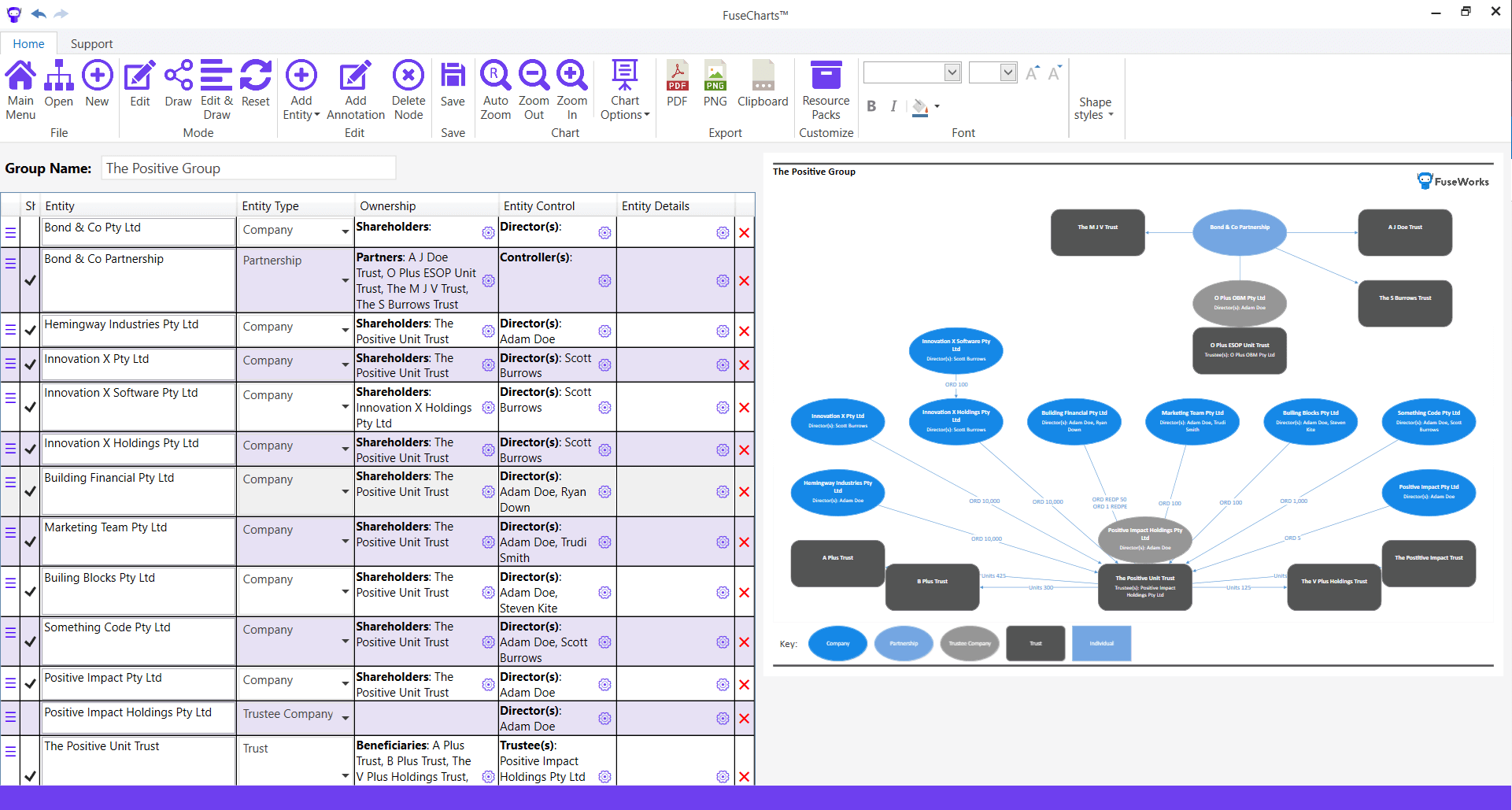Open fill color picker dropdown

[x=937, y=106]
